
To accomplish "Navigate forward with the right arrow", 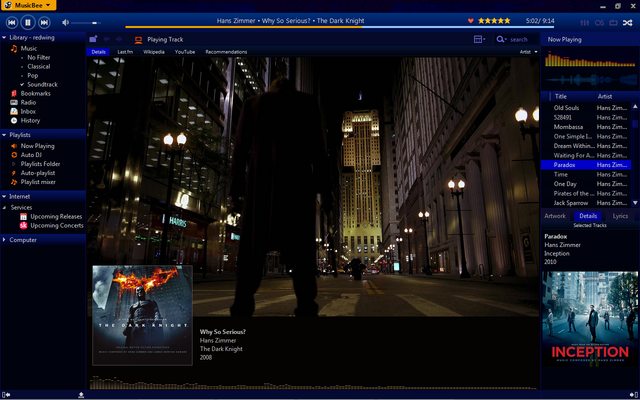I will pyautogui.click(x=119, y=39).
